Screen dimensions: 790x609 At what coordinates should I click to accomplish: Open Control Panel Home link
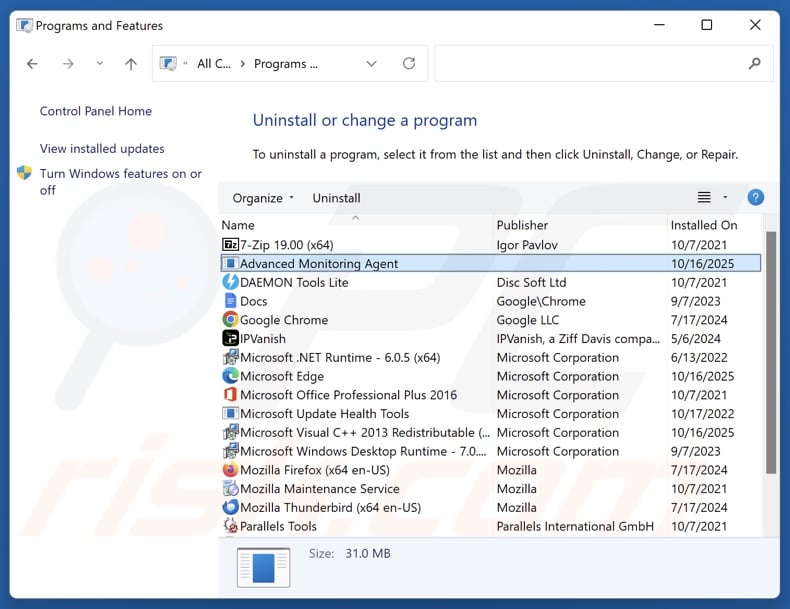pyautogui.click(x=96, y=111)
